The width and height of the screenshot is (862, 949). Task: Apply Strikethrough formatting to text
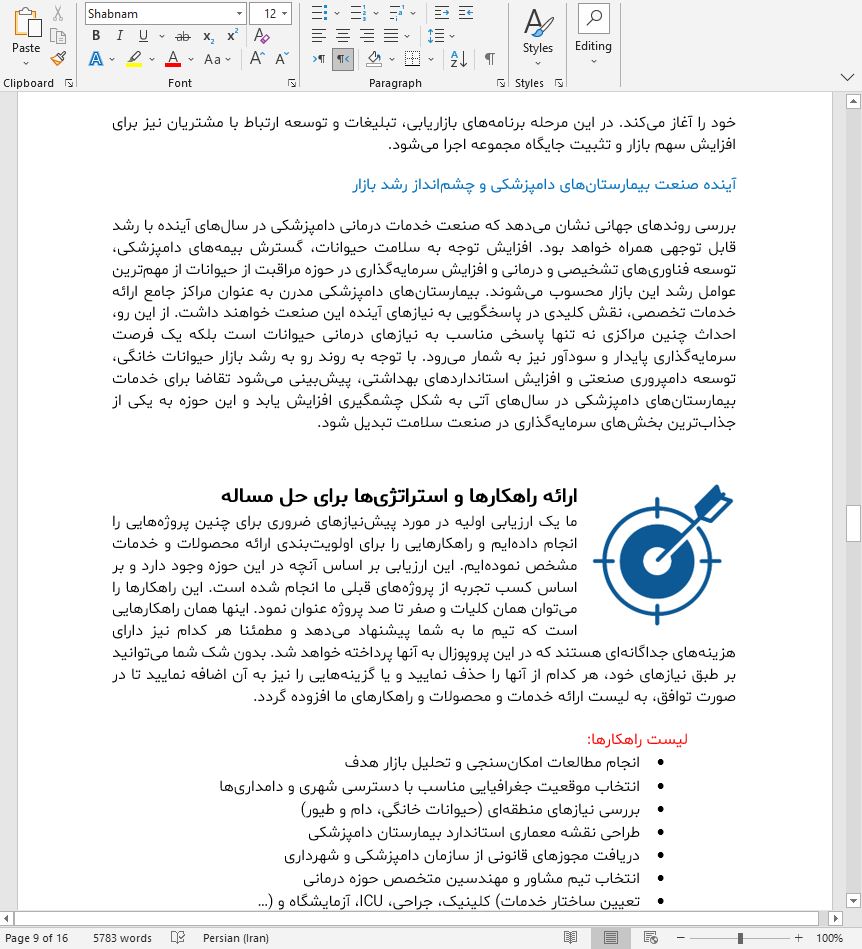[x=183, y=36]
